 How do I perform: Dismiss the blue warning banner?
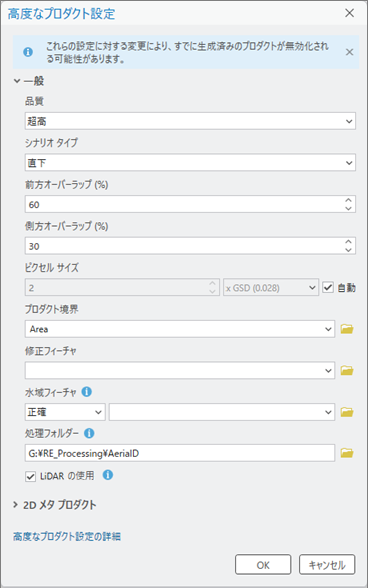(x=349, y=52)
